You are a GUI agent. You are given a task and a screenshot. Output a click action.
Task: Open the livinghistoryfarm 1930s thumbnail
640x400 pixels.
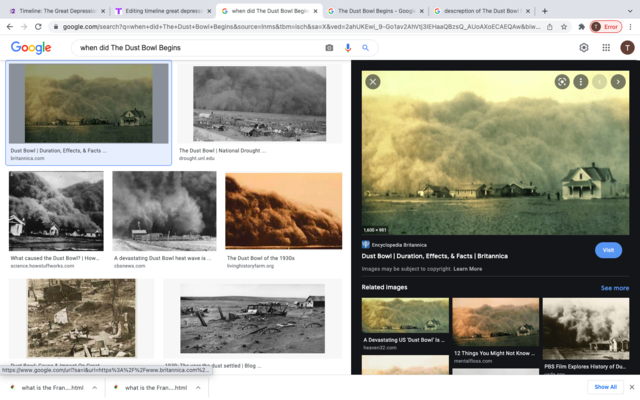pyautogui.click(x=284, y=211)
